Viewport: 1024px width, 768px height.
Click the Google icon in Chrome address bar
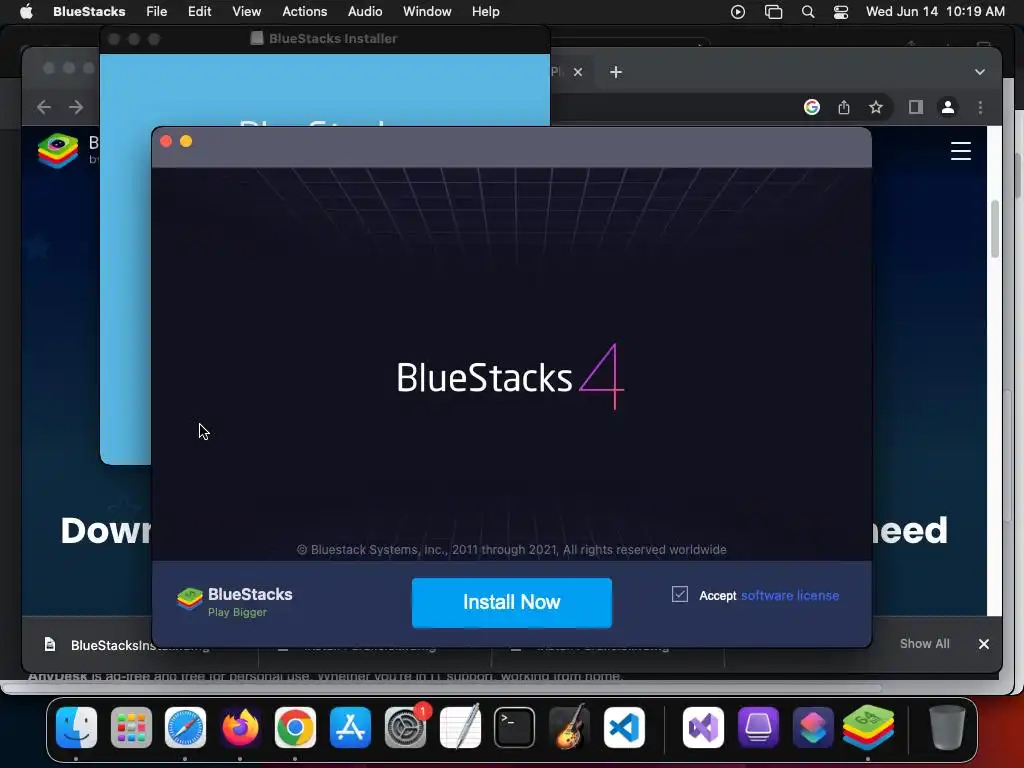(812, 107)
